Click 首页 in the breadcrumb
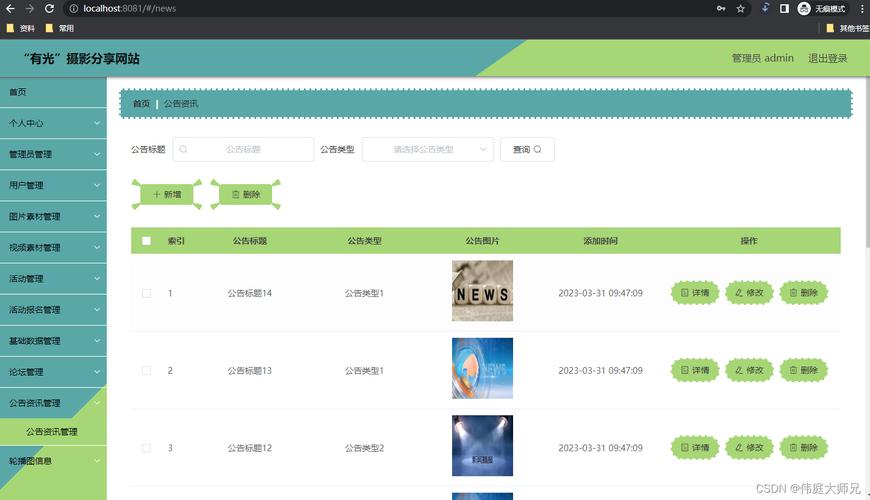The width and height of the screenshot is (870, 500). (141, 104)
